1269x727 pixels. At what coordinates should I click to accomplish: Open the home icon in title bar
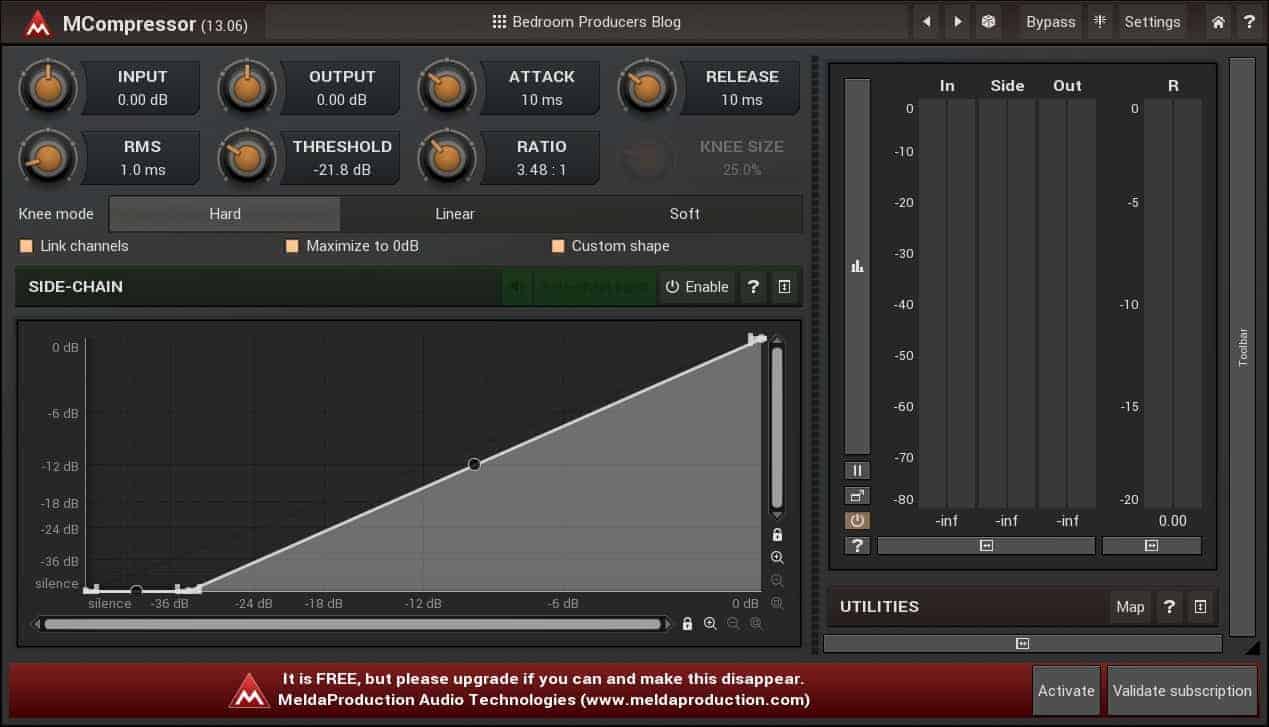(x=1218, y=21)
